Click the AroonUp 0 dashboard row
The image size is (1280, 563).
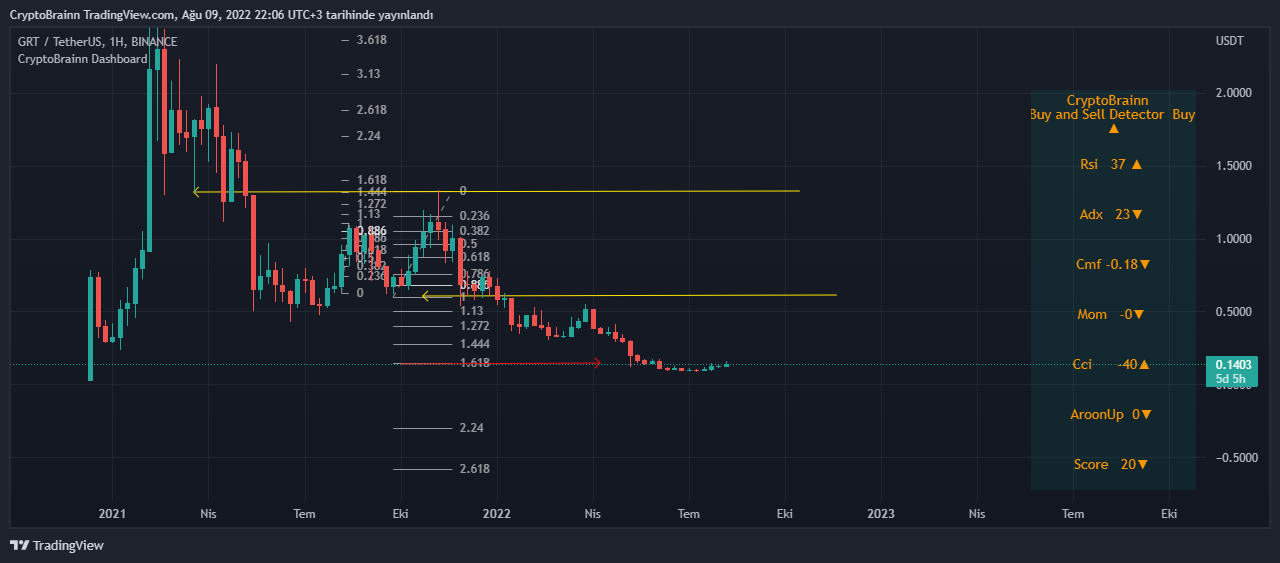[1111, 414]
